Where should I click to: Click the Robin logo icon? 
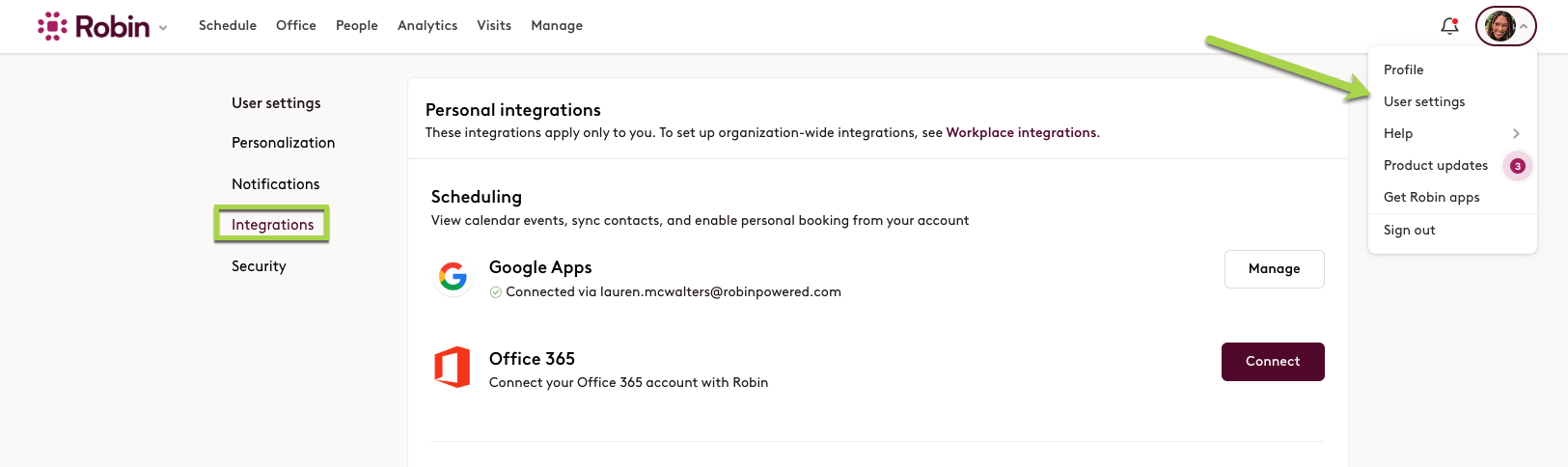click(52, 26)
